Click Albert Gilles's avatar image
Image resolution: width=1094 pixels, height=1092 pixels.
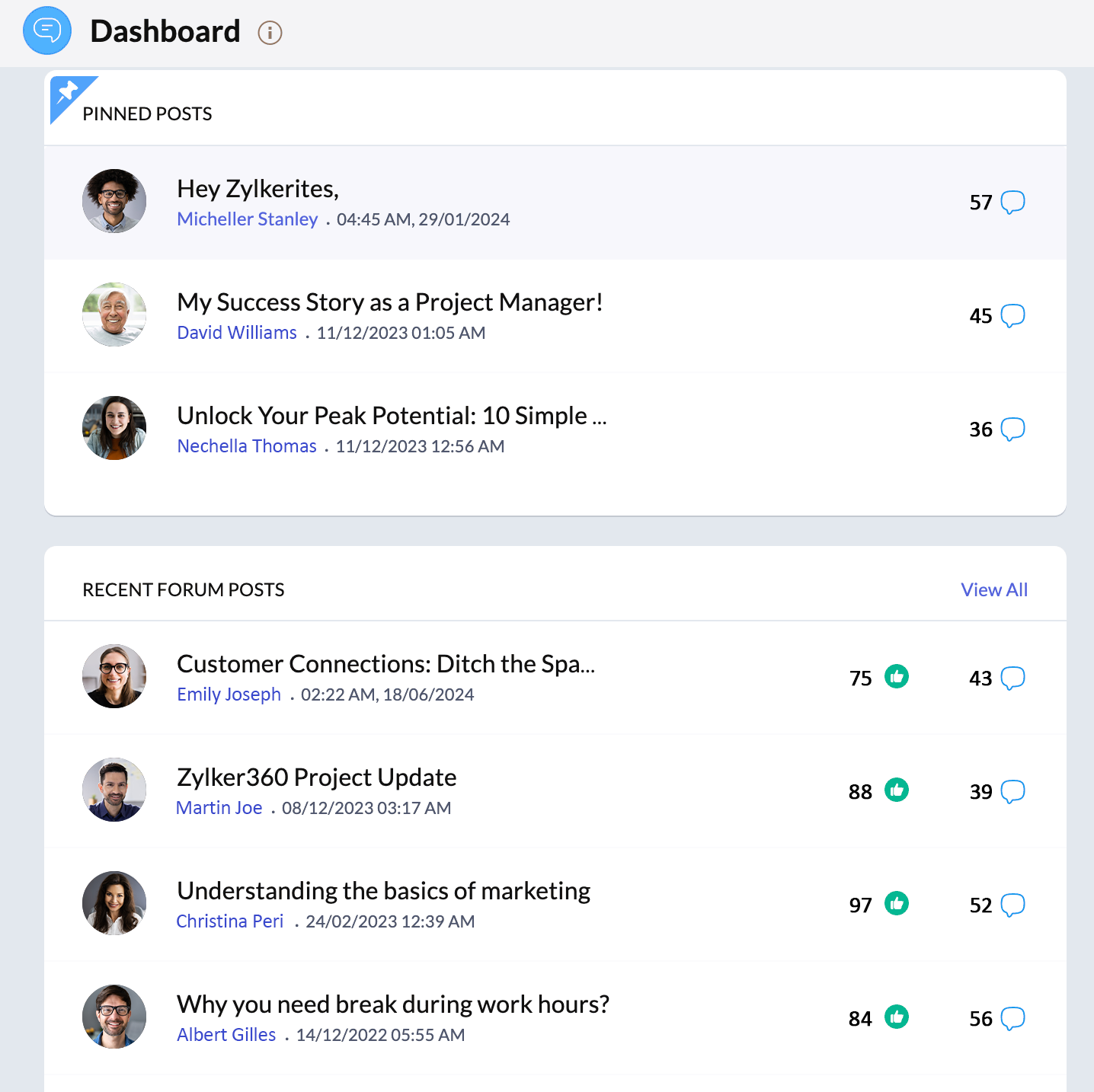pos(114,1017)
